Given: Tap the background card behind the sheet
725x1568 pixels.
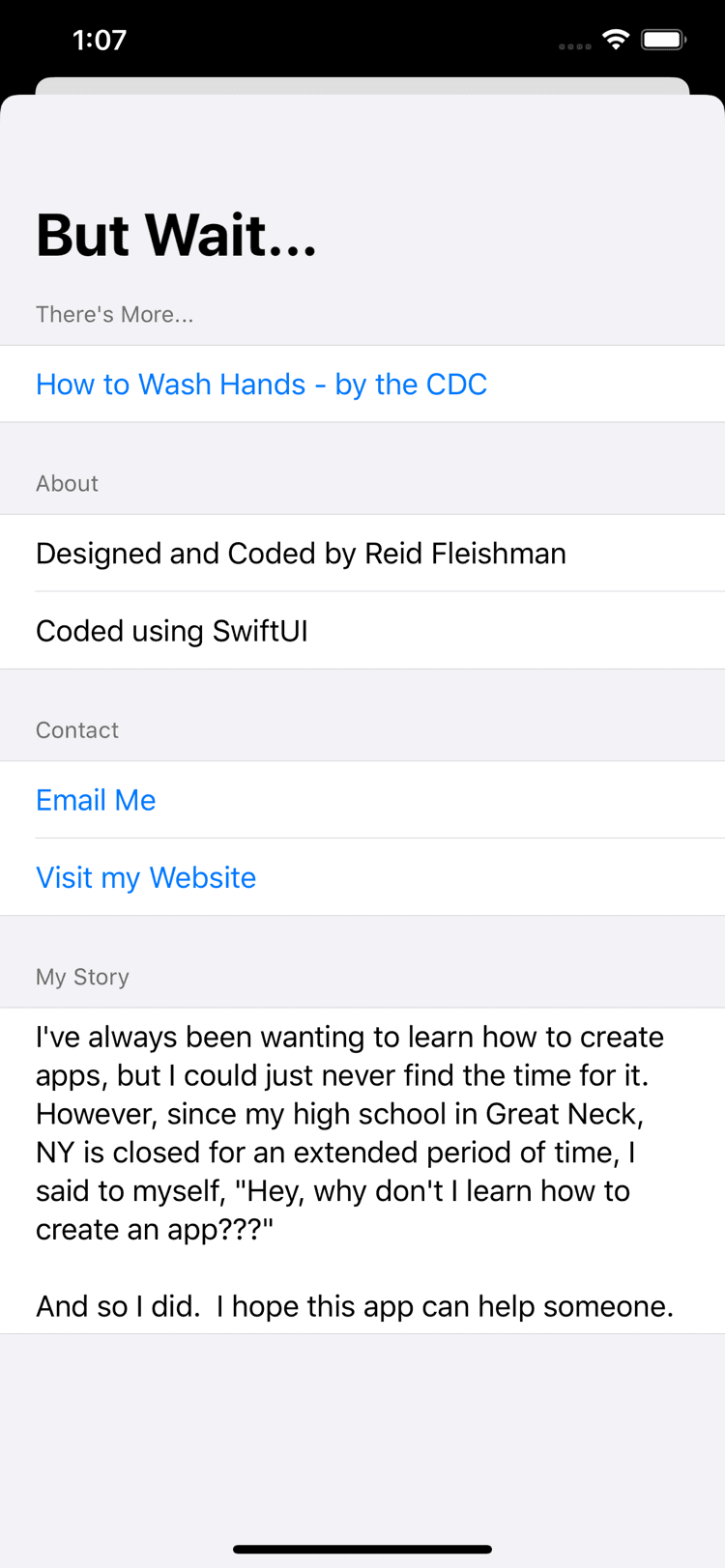Looking at the screenshot, I should [362, 85].
